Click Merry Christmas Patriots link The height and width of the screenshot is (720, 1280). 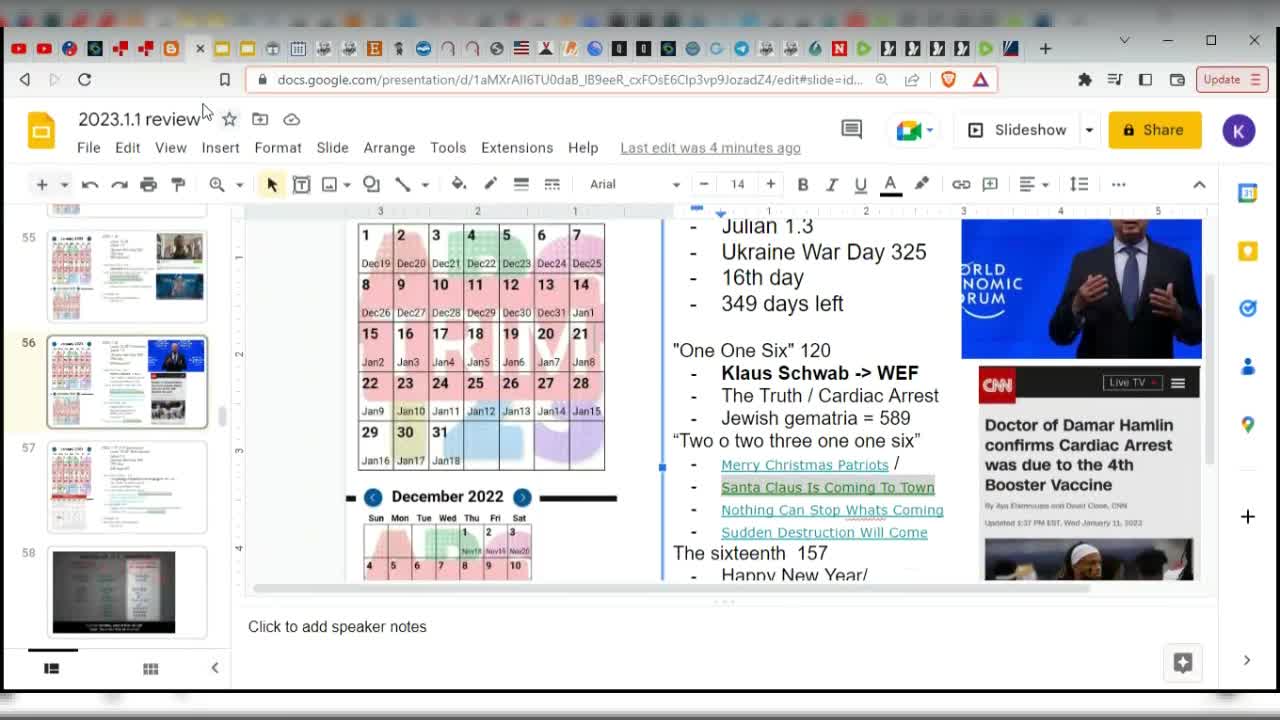pos(805,465)
